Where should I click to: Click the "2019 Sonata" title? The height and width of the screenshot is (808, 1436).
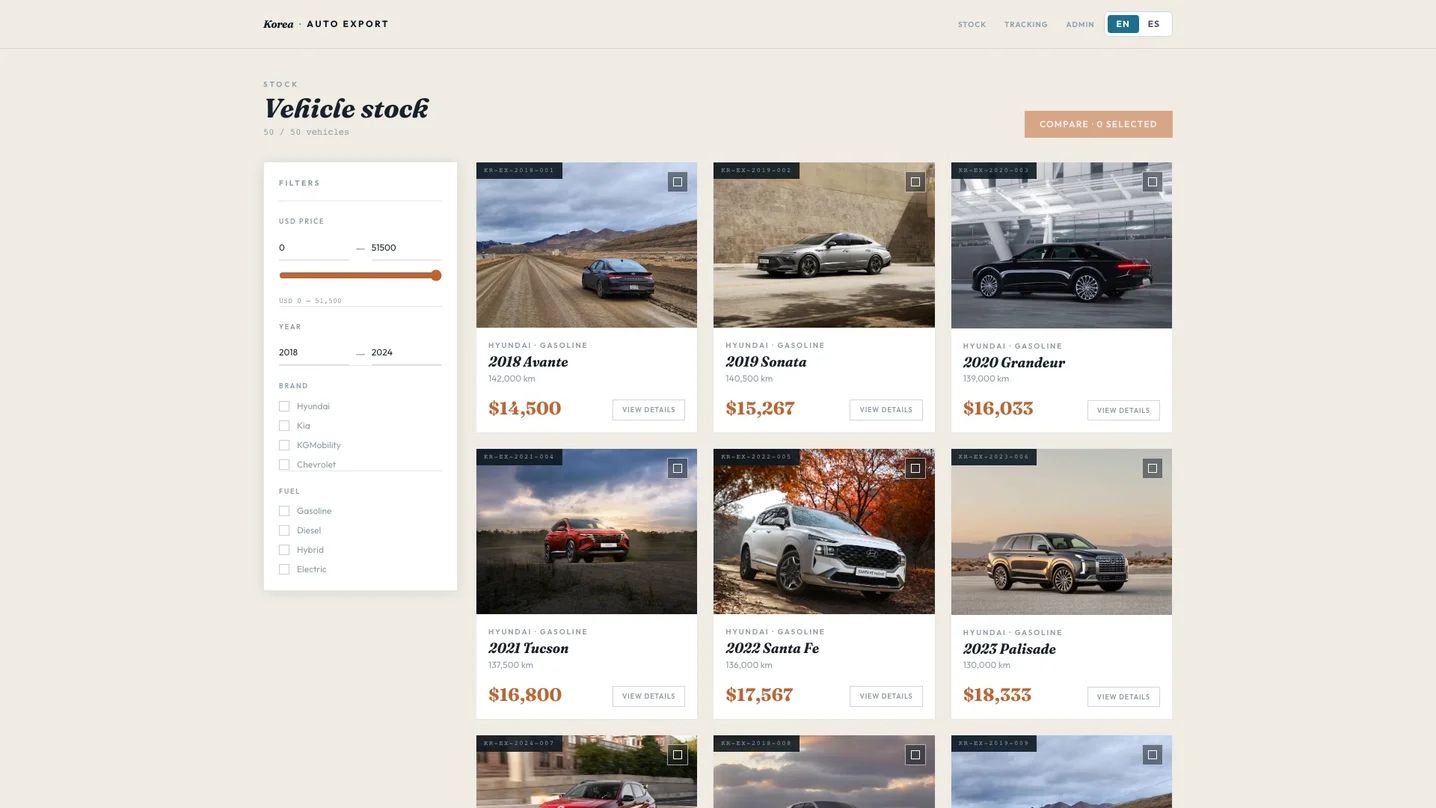click(766, 362)
